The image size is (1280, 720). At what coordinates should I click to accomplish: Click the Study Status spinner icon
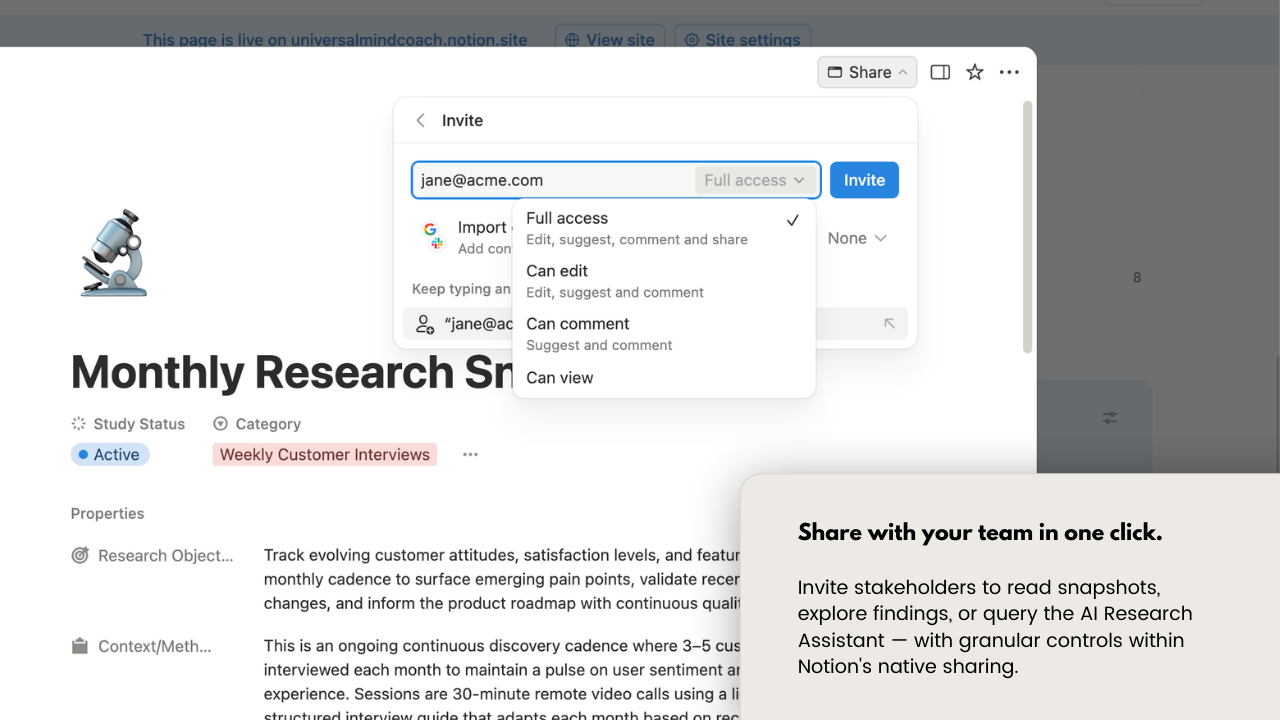click(x=78, y=423)
